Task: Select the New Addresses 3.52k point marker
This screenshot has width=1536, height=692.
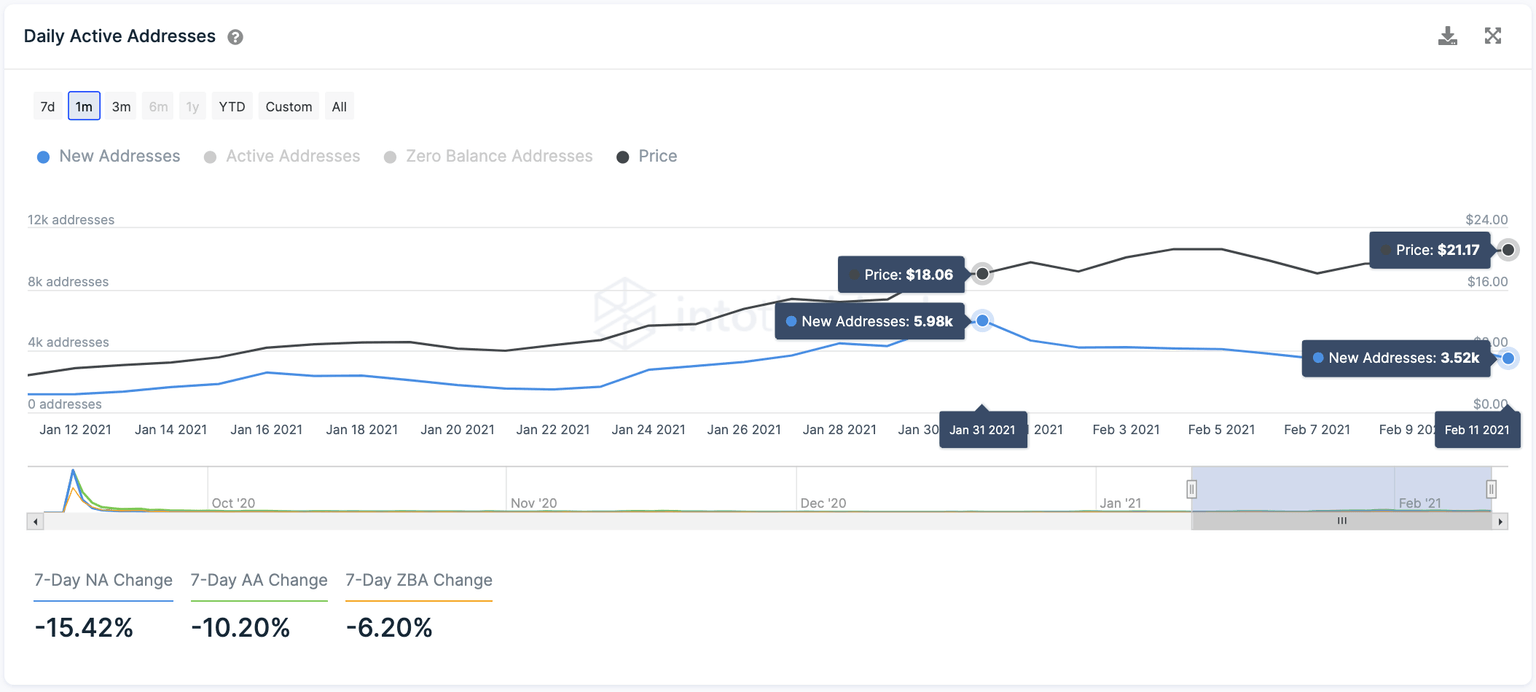Action: coord(1508,357)
